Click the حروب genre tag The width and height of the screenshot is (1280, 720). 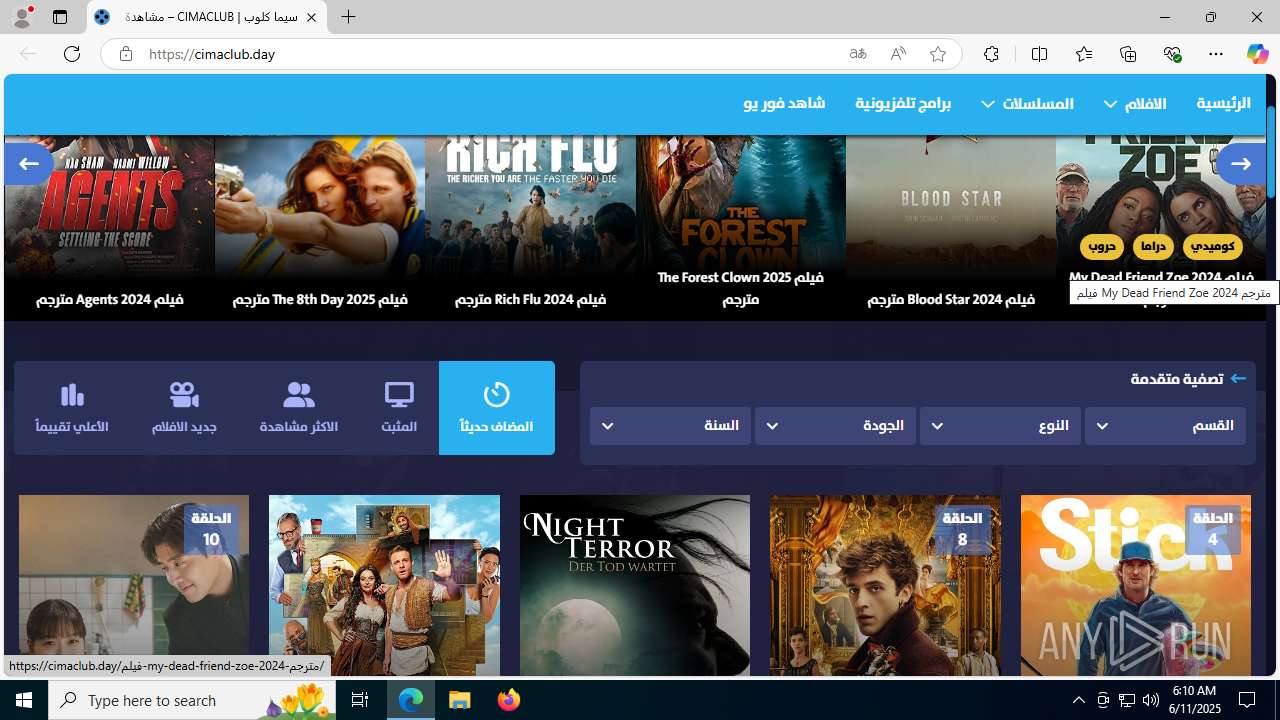(x=1101, y=246)
